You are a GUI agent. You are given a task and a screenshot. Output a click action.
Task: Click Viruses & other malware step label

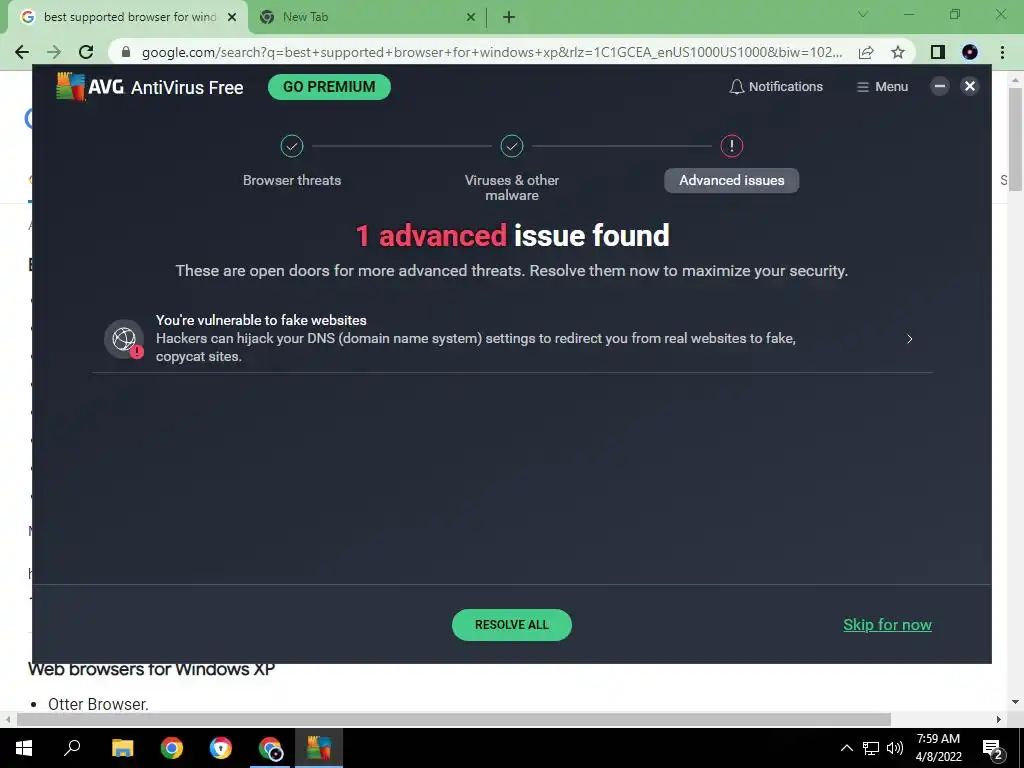pos(512,187)
